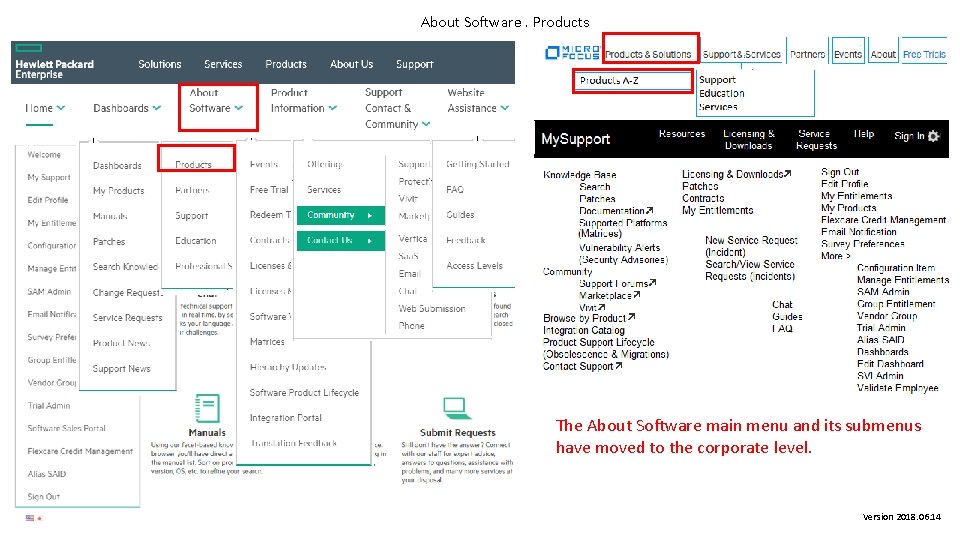
Task: Open About Us in HPE top bar
Action: (x=351, y=64)
